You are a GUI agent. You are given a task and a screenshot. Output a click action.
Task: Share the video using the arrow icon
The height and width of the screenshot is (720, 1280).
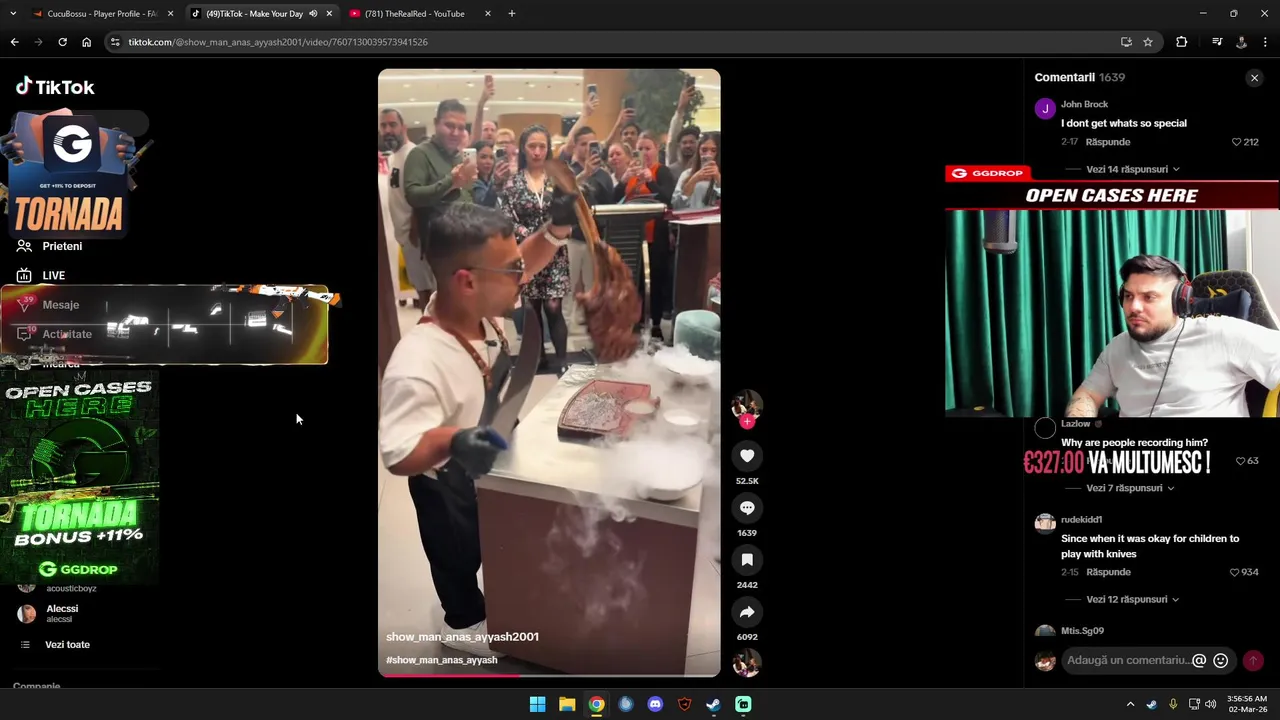(747, 612)
